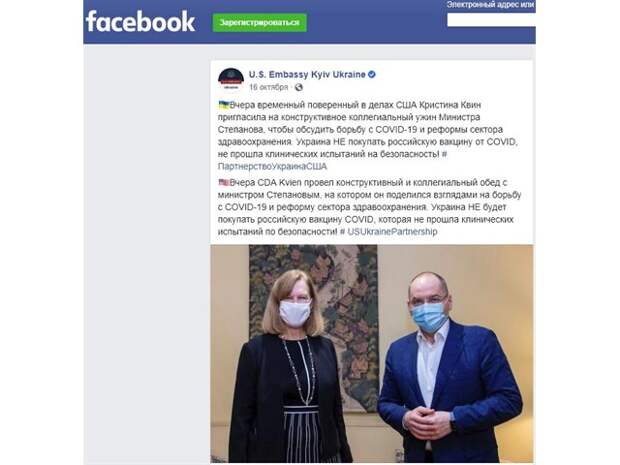Viewport: 620px width, 465px height.
Task: Click the second paragraph about CDA Kvien
Action: point(370,207)
